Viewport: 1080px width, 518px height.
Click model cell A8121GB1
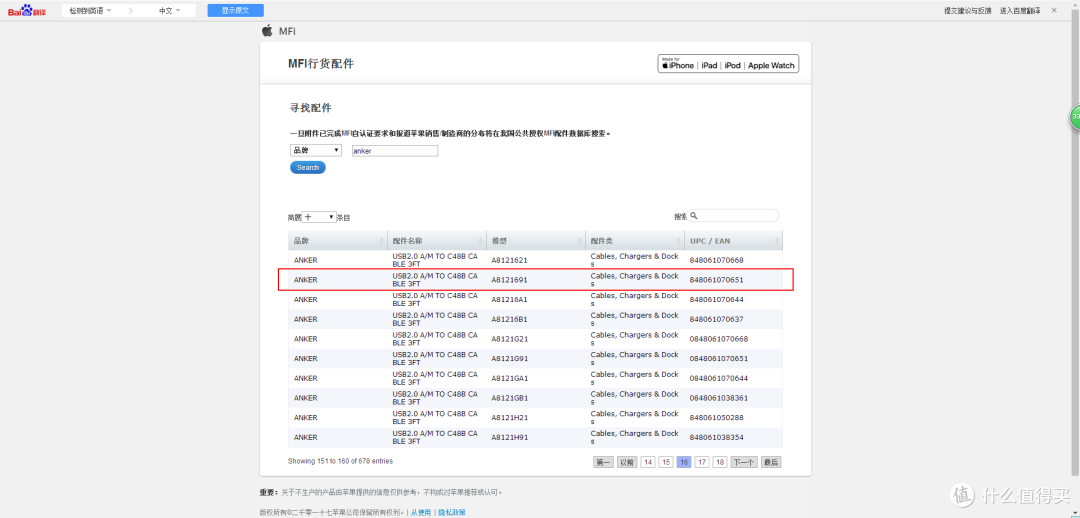pyautogui.click(x=509, y=397)
